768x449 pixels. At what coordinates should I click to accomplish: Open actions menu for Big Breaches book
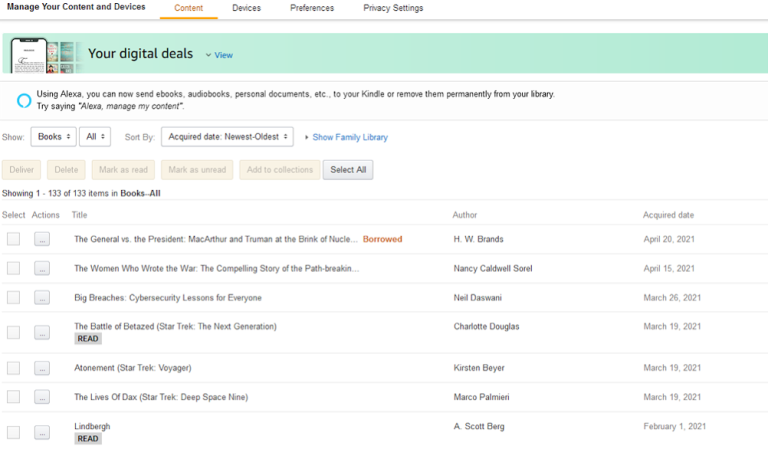pos(42,297)
